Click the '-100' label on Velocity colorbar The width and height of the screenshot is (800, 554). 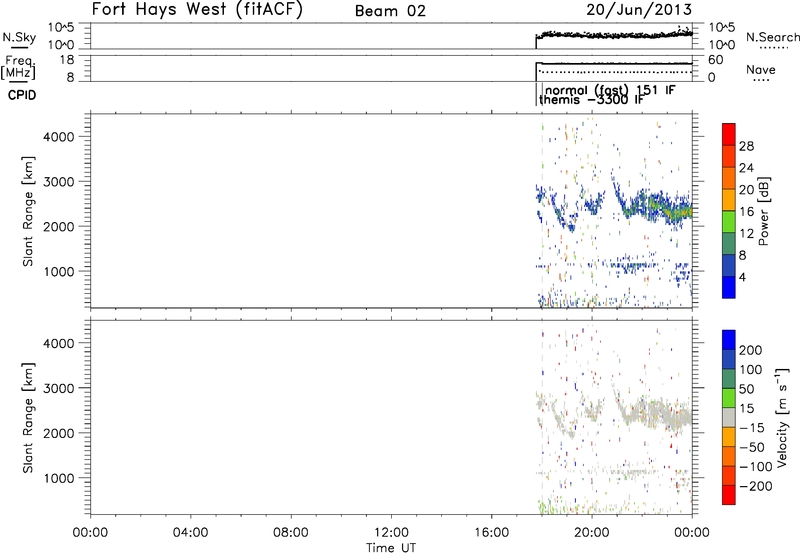[756, 467]
